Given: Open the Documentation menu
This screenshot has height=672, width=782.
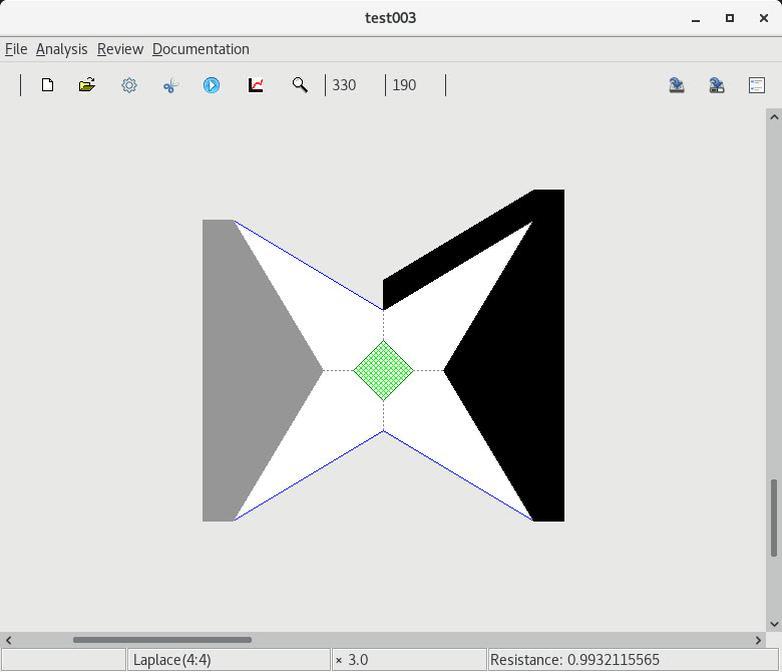Looking at the screenshot, I should [200, 49].
